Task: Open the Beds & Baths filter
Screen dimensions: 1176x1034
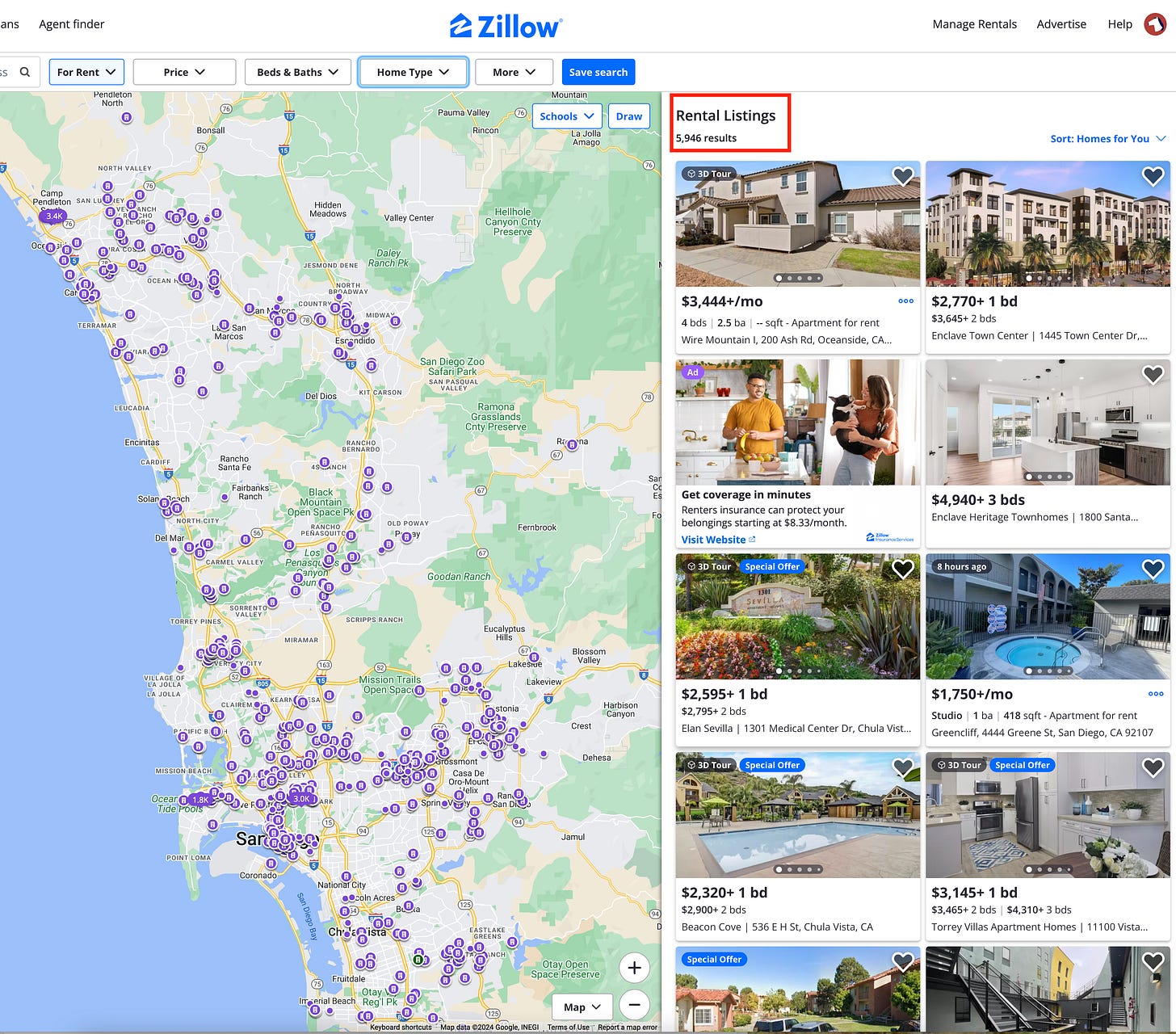Action: point(298,72)
